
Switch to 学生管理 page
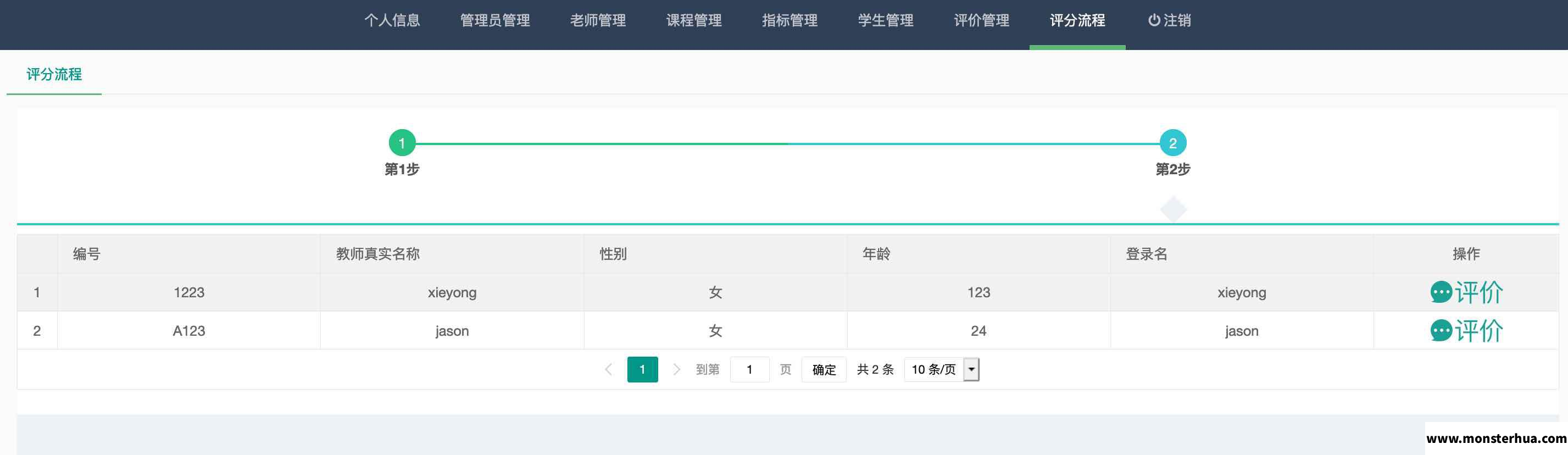[886, 21]
